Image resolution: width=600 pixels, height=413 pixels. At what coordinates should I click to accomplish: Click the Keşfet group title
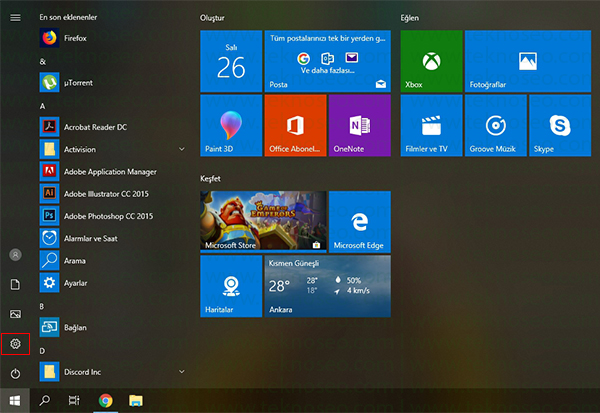coord(210,178)
